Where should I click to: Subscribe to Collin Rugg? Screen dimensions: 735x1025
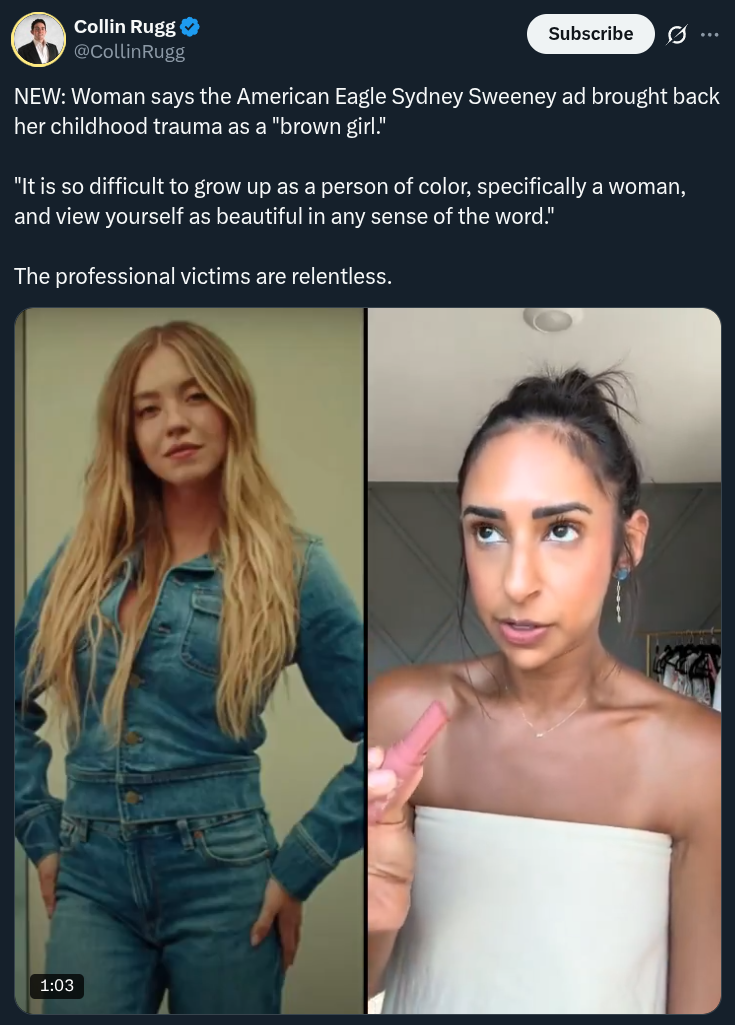click(x=590, y=34)
